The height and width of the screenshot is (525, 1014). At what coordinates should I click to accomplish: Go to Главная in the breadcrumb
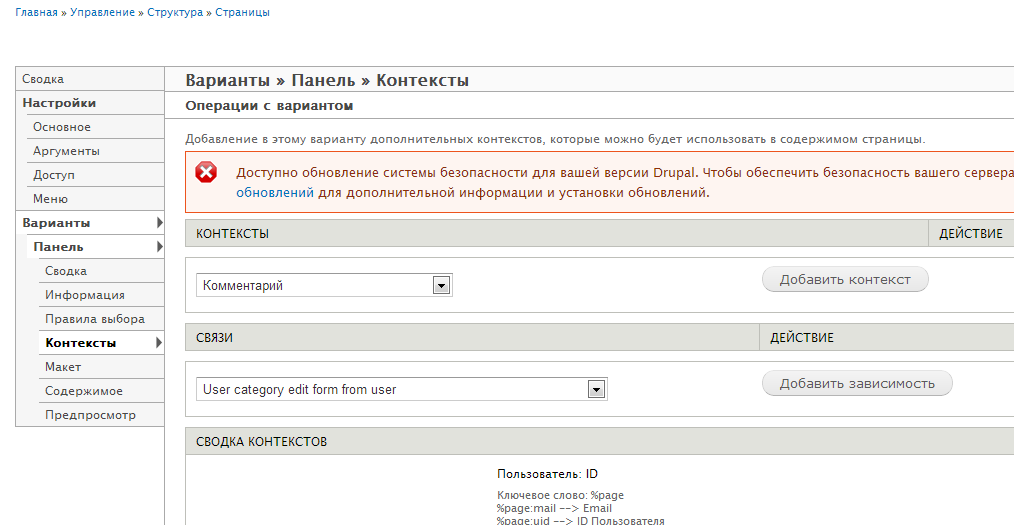click(36, 12)
